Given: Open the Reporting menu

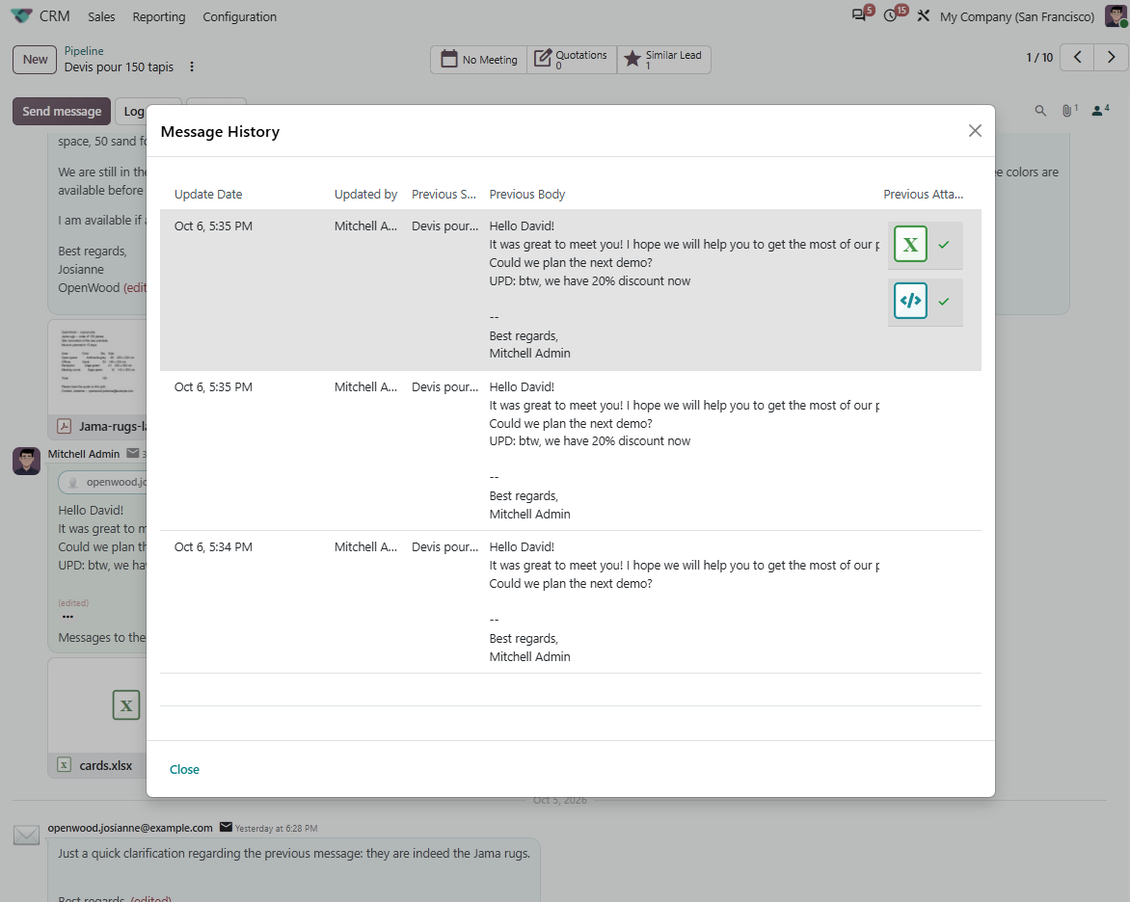Looking at the screenshot, I should [159, 17].
